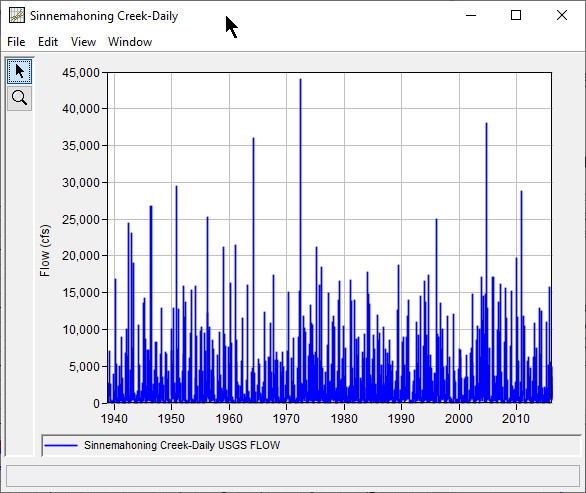Click the blue legend line sample
Viewport: 586px width, 493px height.
(61, 445)
